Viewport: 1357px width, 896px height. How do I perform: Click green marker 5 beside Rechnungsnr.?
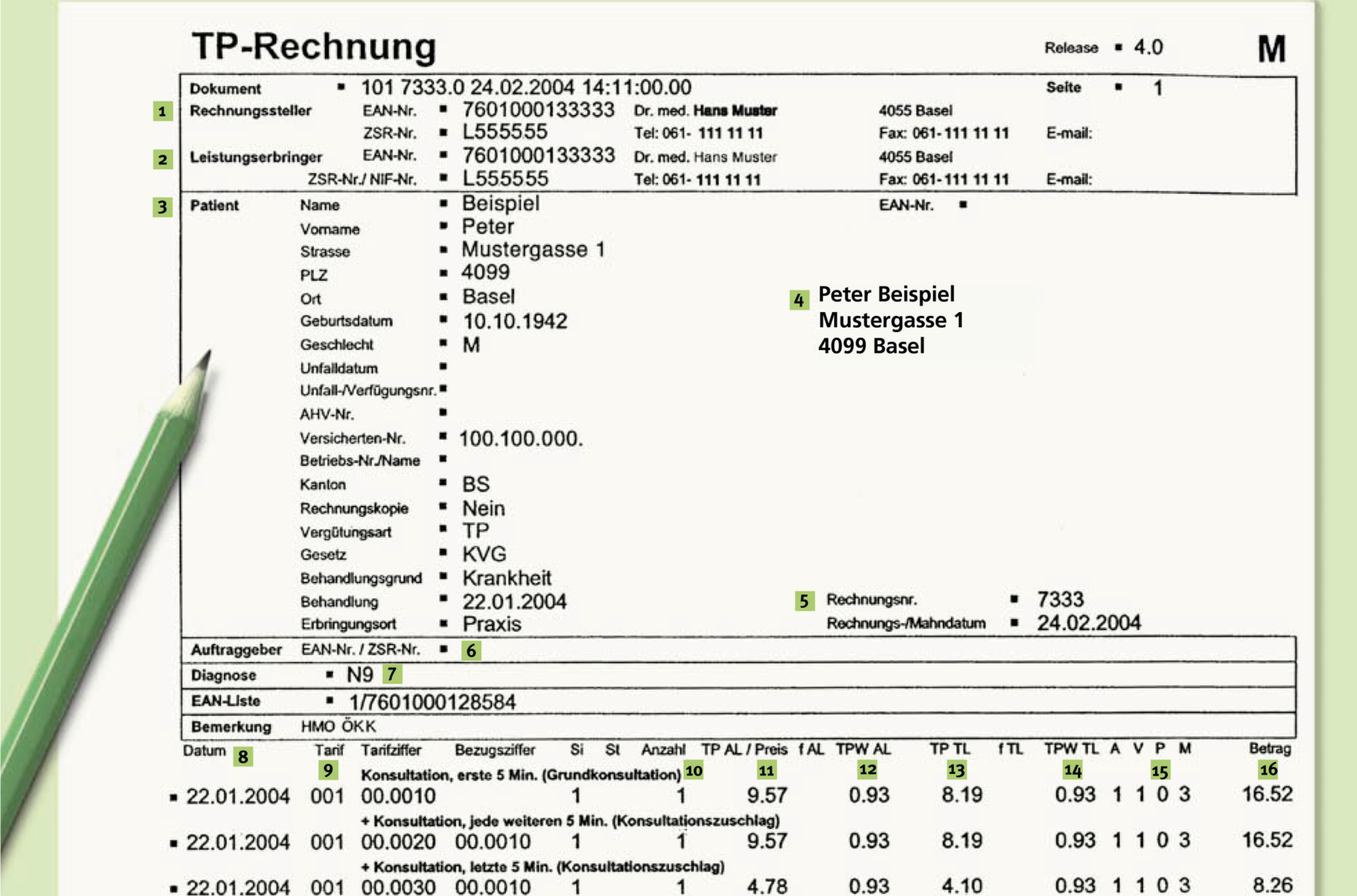click(804, 601)
